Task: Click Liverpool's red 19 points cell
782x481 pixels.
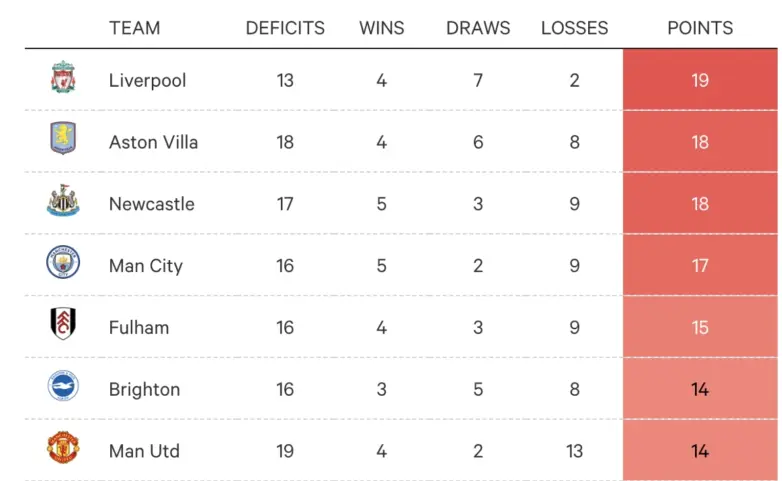Action: (699, 80)
